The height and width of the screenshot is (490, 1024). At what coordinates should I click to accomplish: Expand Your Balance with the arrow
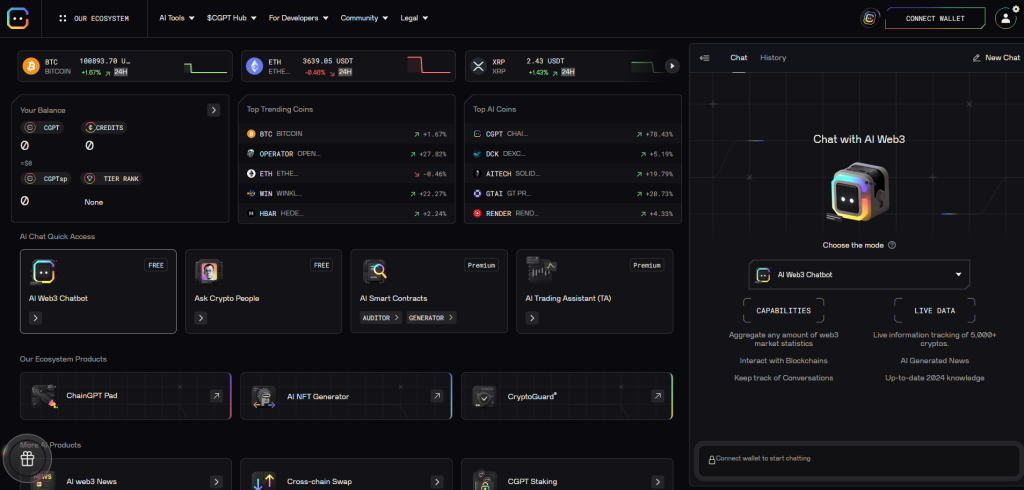(214, 110)
